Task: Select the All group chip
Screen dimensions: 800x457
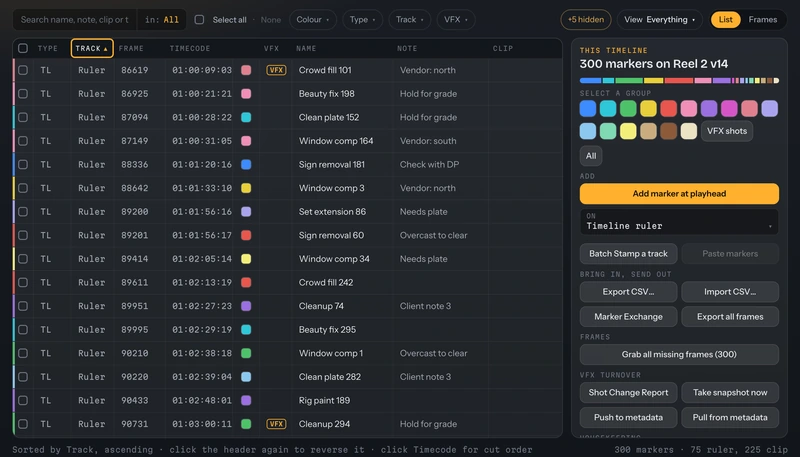Action: pos(591,156)
